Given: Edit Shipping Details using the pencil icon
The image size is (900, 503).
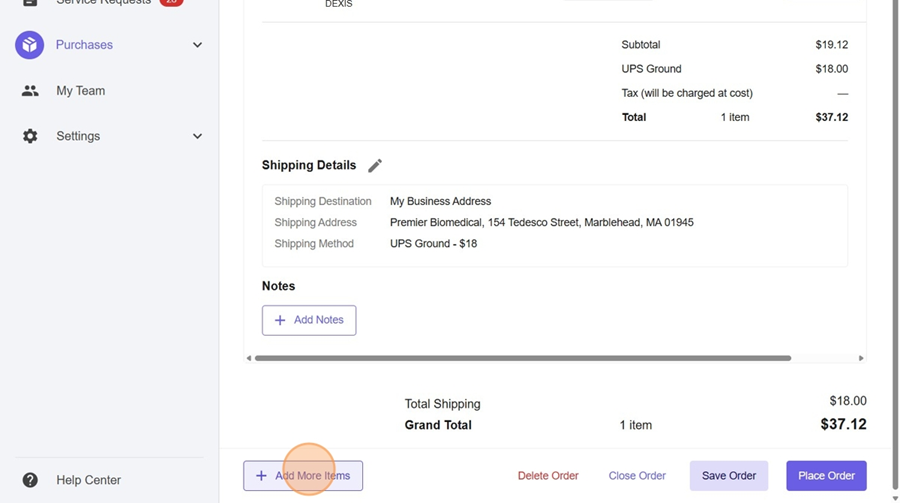Looking at the screenshot, I should (375, 166).
